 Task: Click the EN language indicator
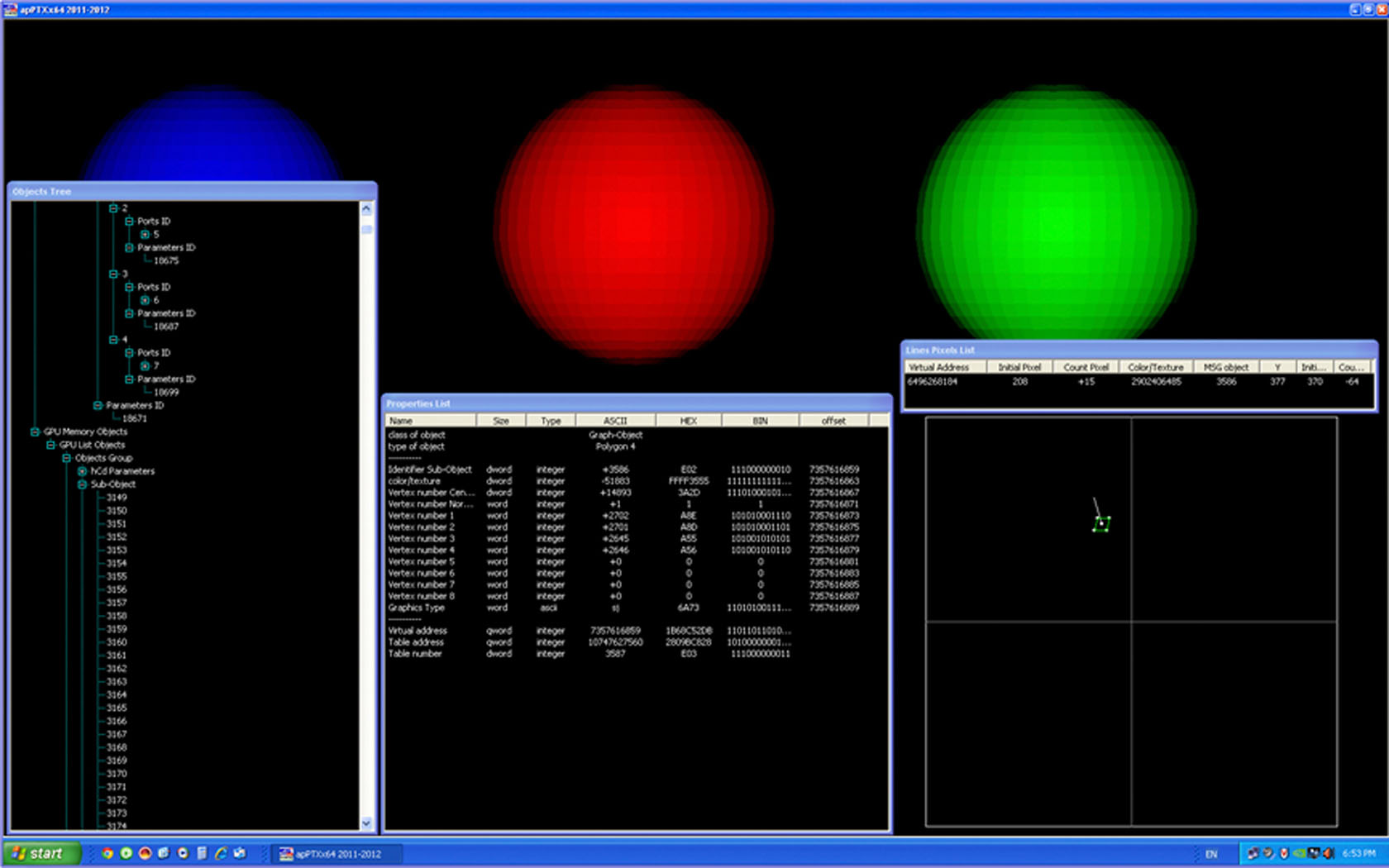[1211, 854]
